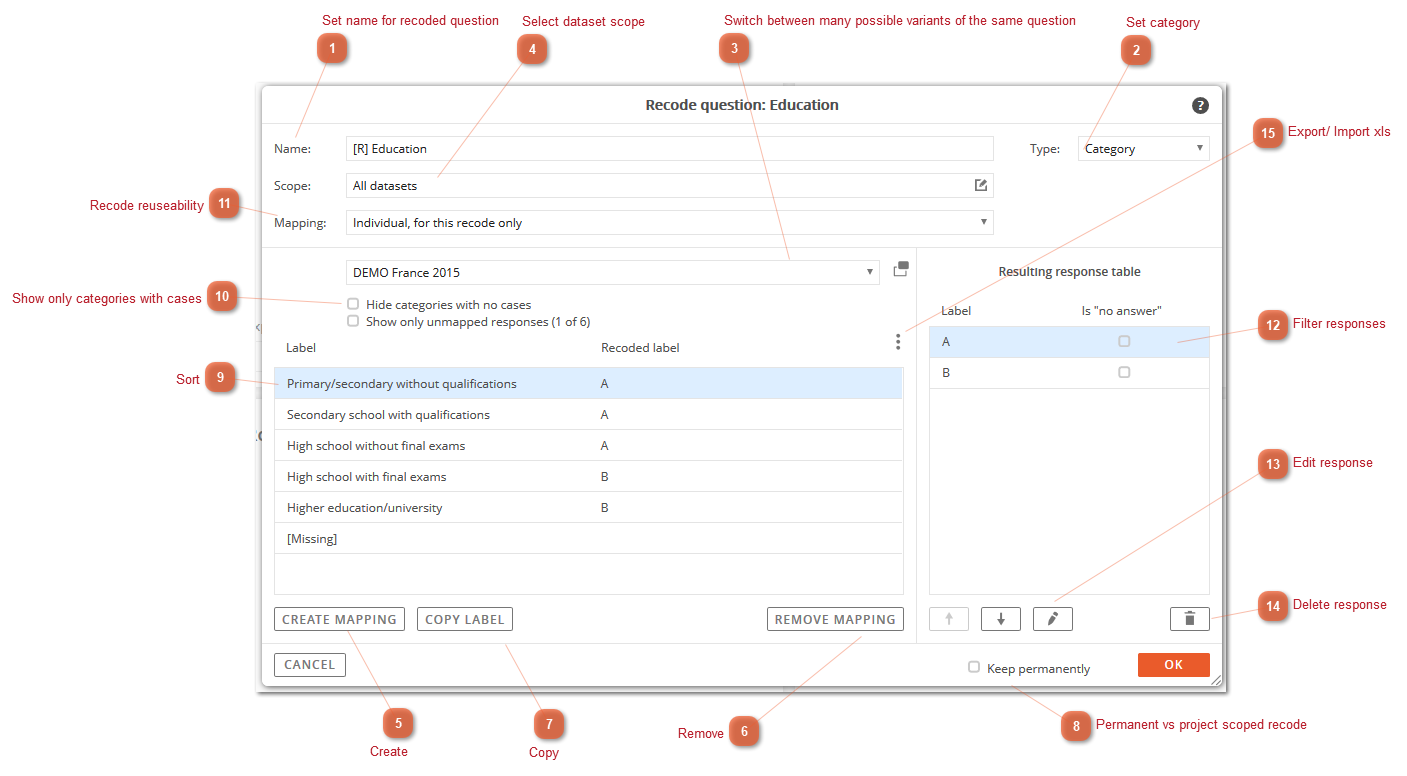Select response A in resulting table
This screenshot has height=776, width=1407.
[1069, 342]
